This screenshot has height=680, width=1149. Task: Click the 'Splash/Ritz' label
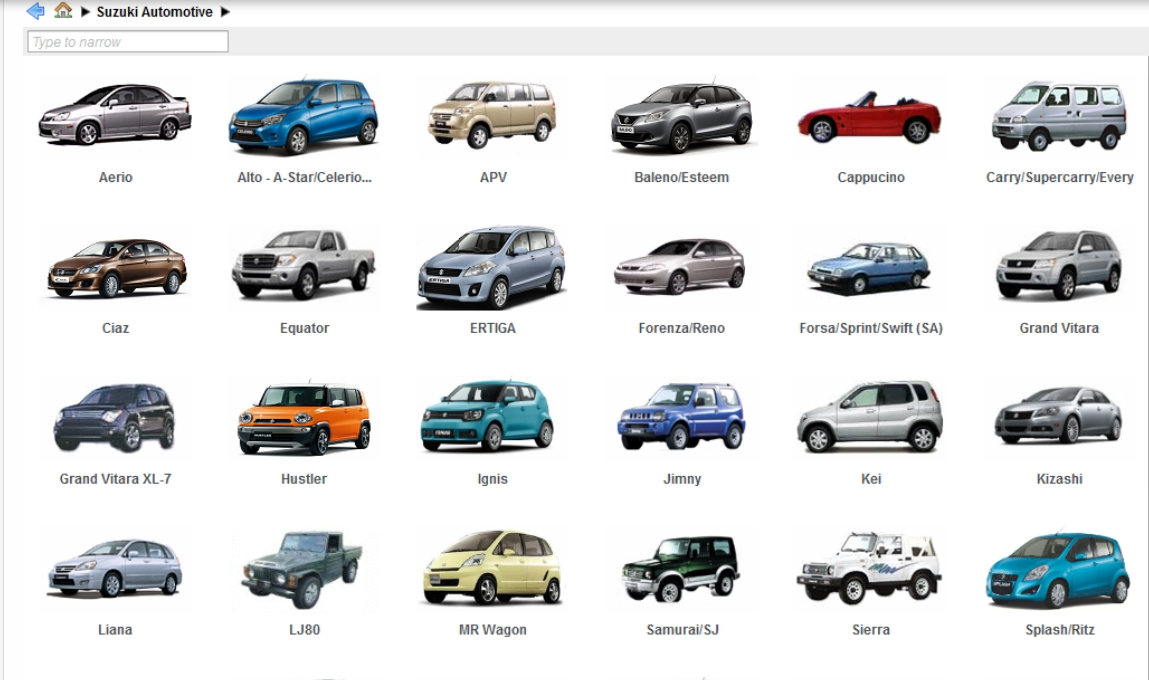(x=1060, y=630)
